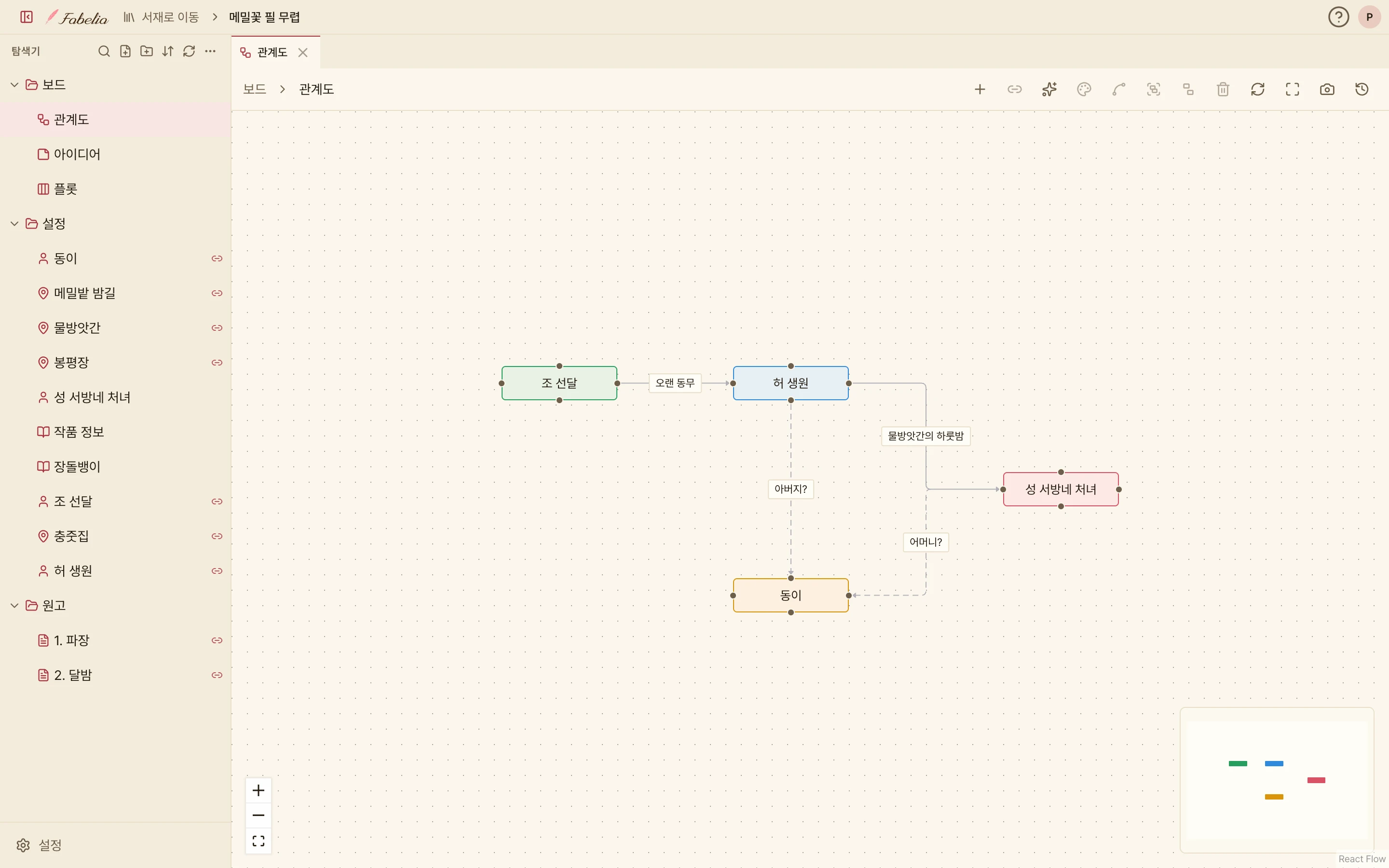The height and width of the screenshot is (868, 1389).
Task: Open the explorer sort order options
Action: click(x=168, y=51)
